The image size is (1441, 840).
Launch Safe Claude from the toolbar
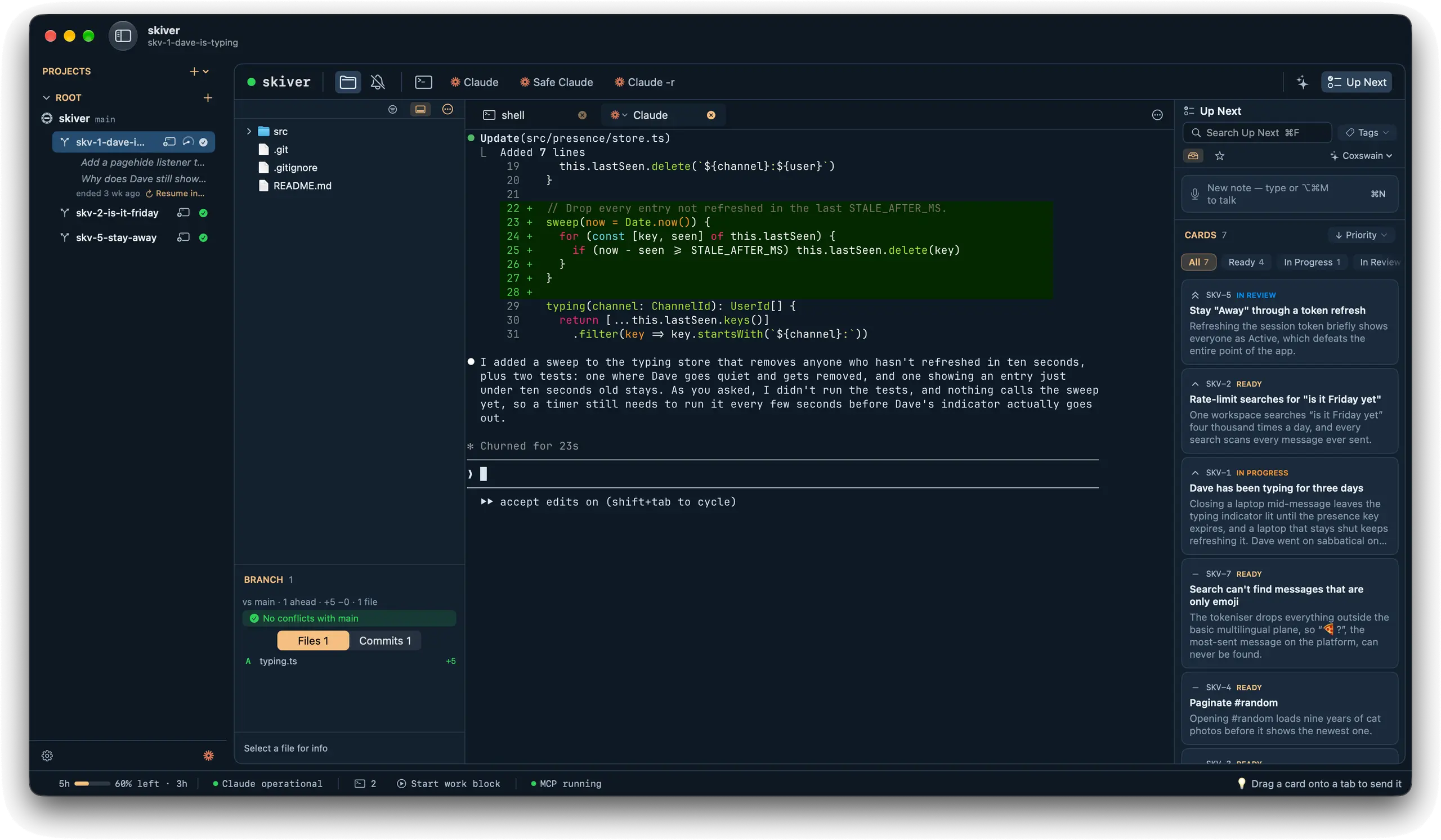(556, 82)
